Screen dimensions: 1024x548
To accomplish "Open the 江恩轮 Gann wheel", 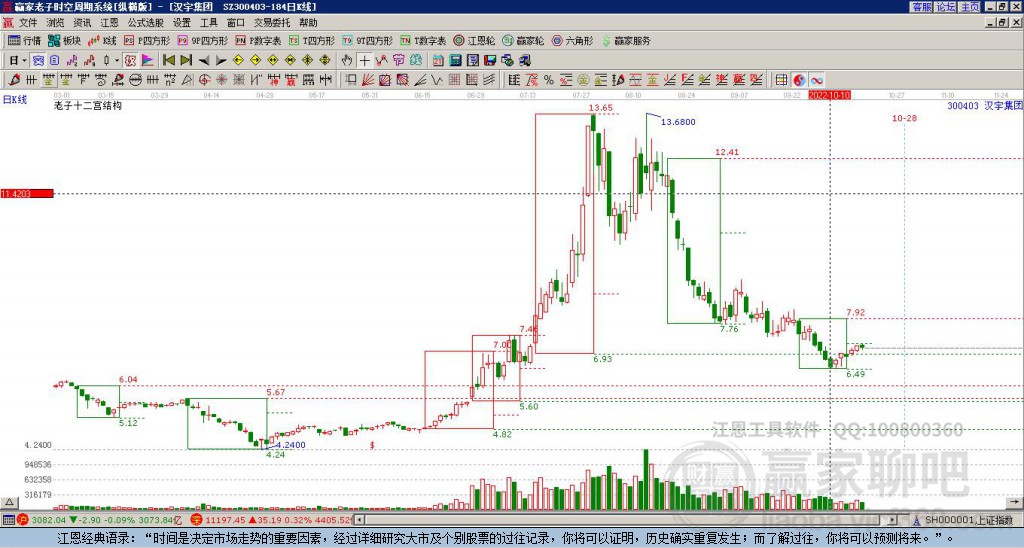I will click(474, 40).
